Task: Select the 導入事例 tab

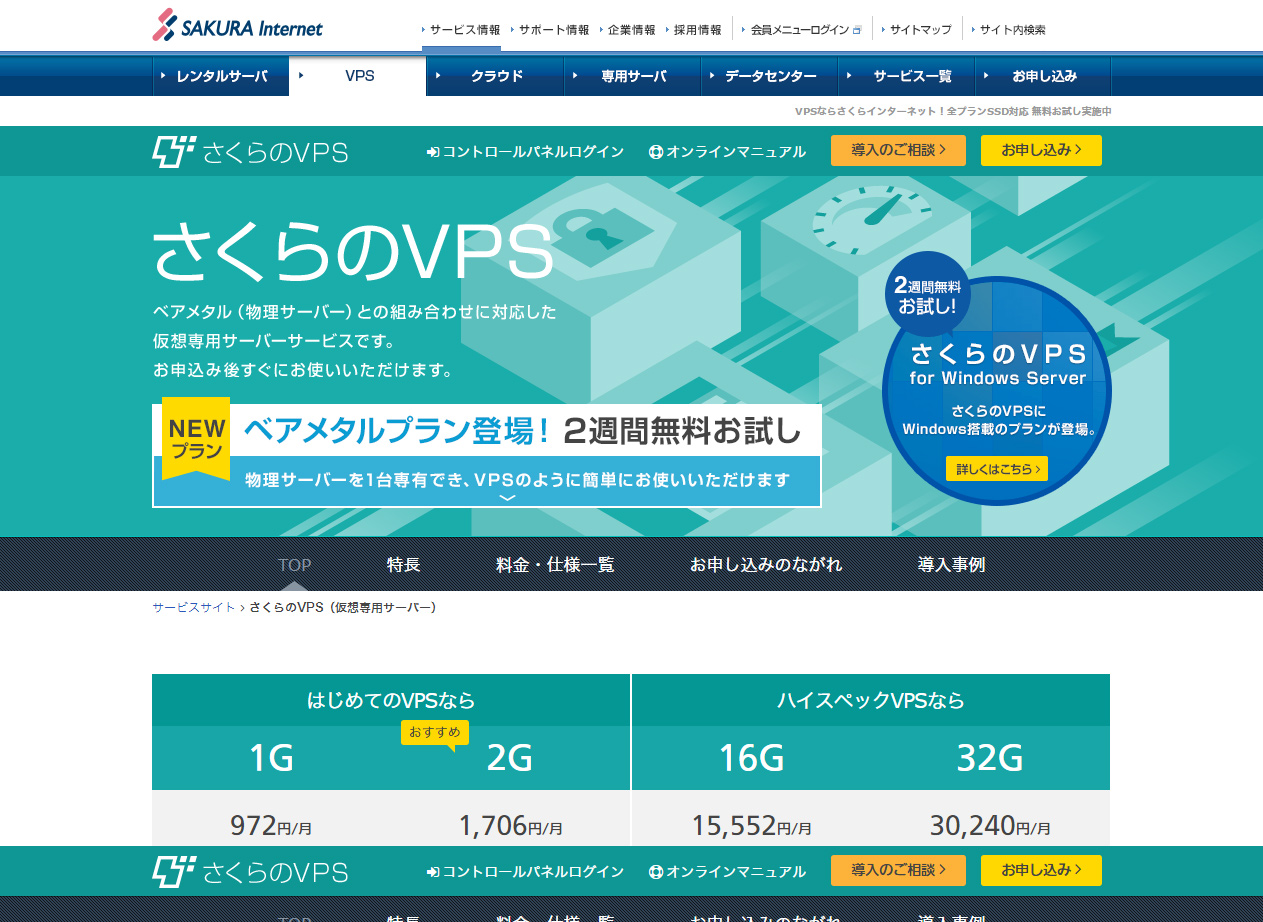Action: (x=952, y=565)
